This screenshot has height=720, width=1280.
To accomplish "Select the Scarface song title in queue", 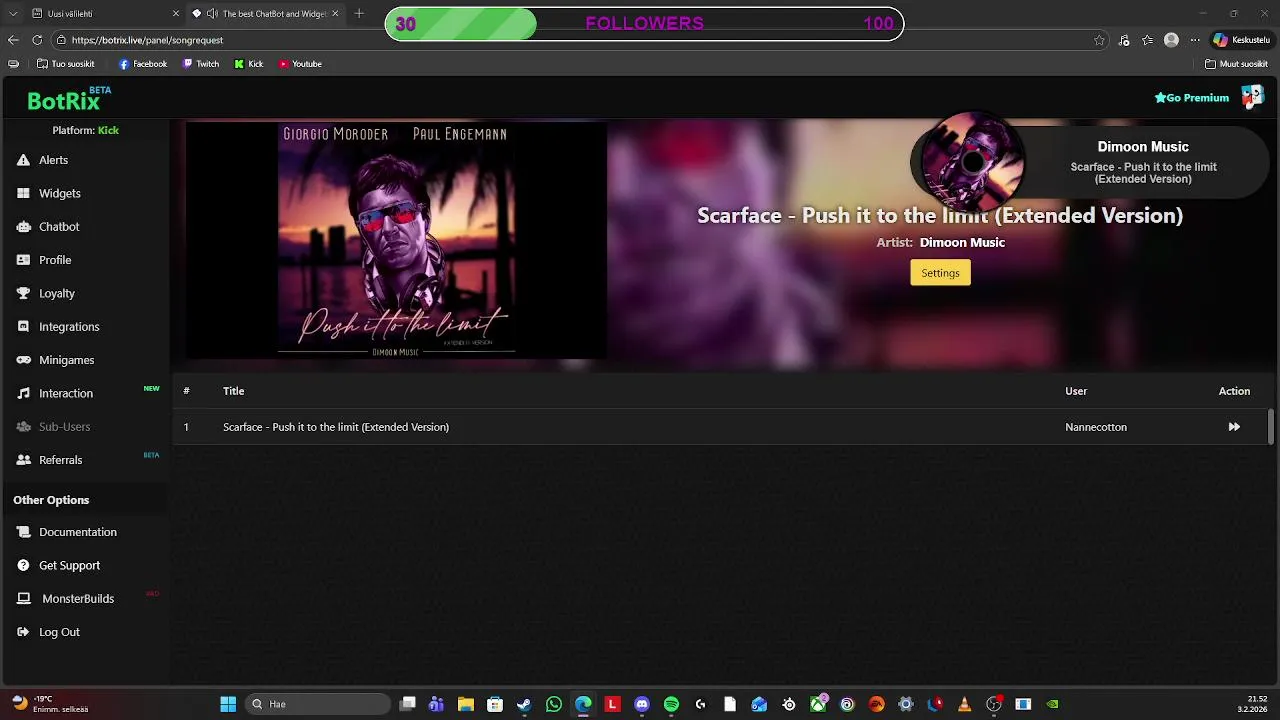I will tap(336, 427).
